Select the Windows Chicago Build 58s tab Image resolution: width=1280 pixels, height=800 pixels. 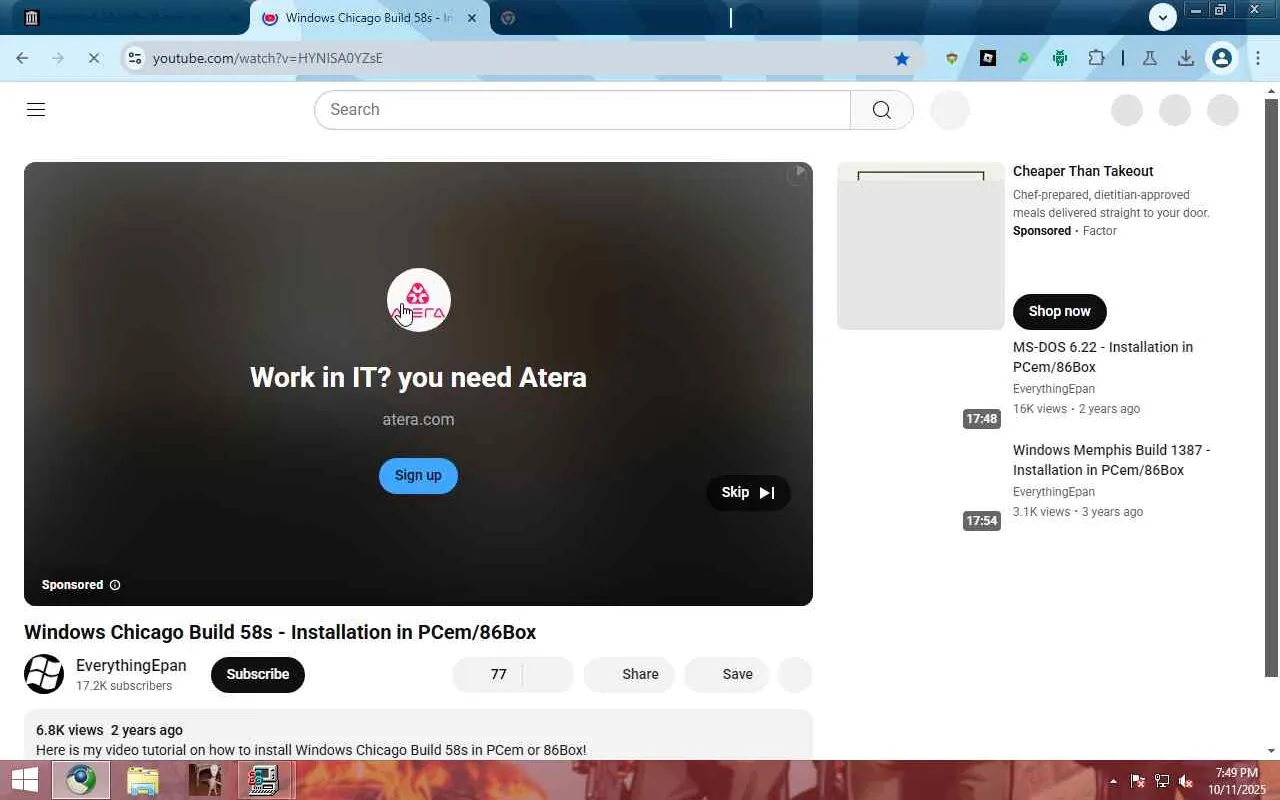tap(370, 18)
